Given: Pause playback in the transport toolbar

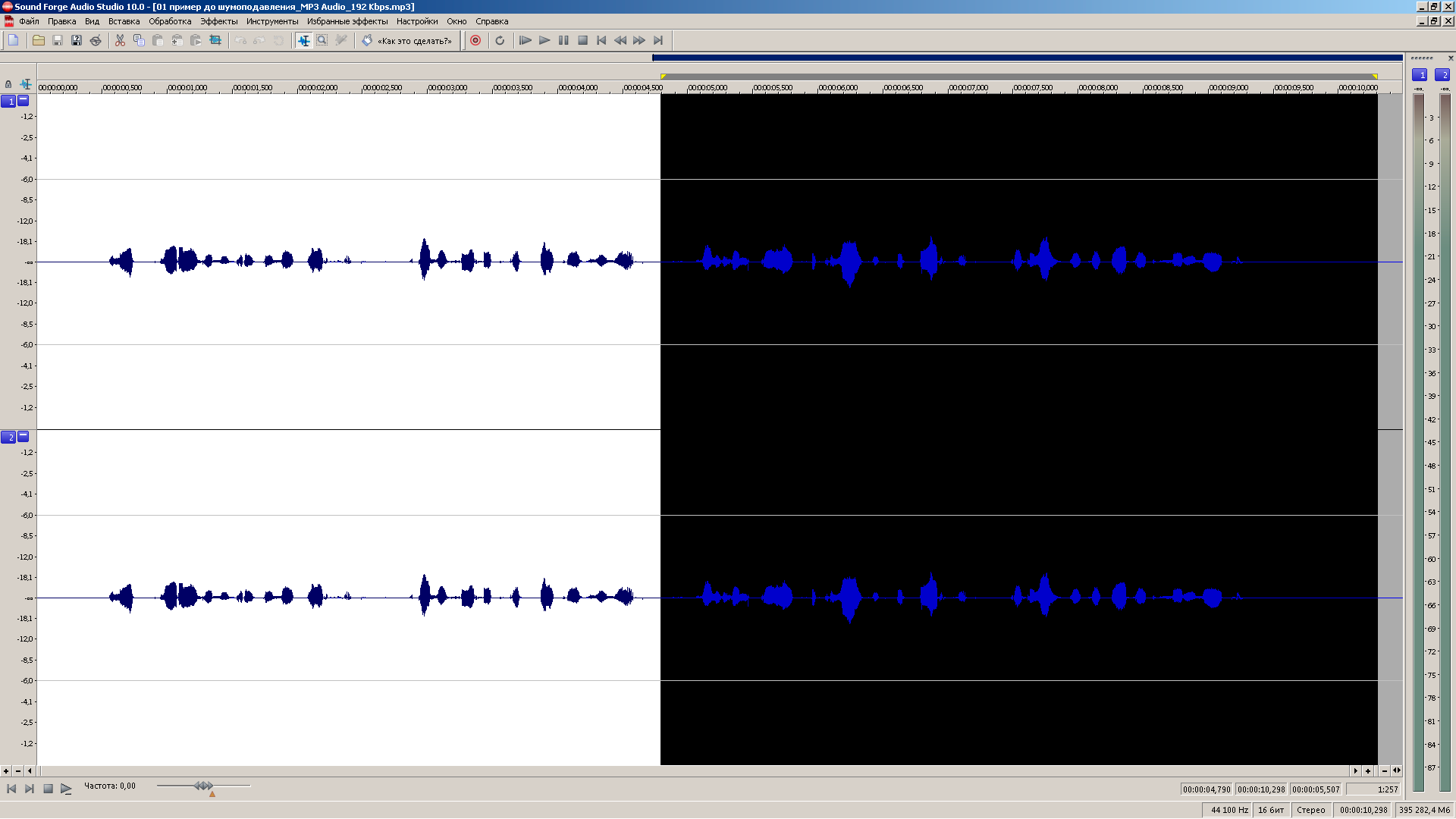Looking at the screenshot, I should [563, 40].
